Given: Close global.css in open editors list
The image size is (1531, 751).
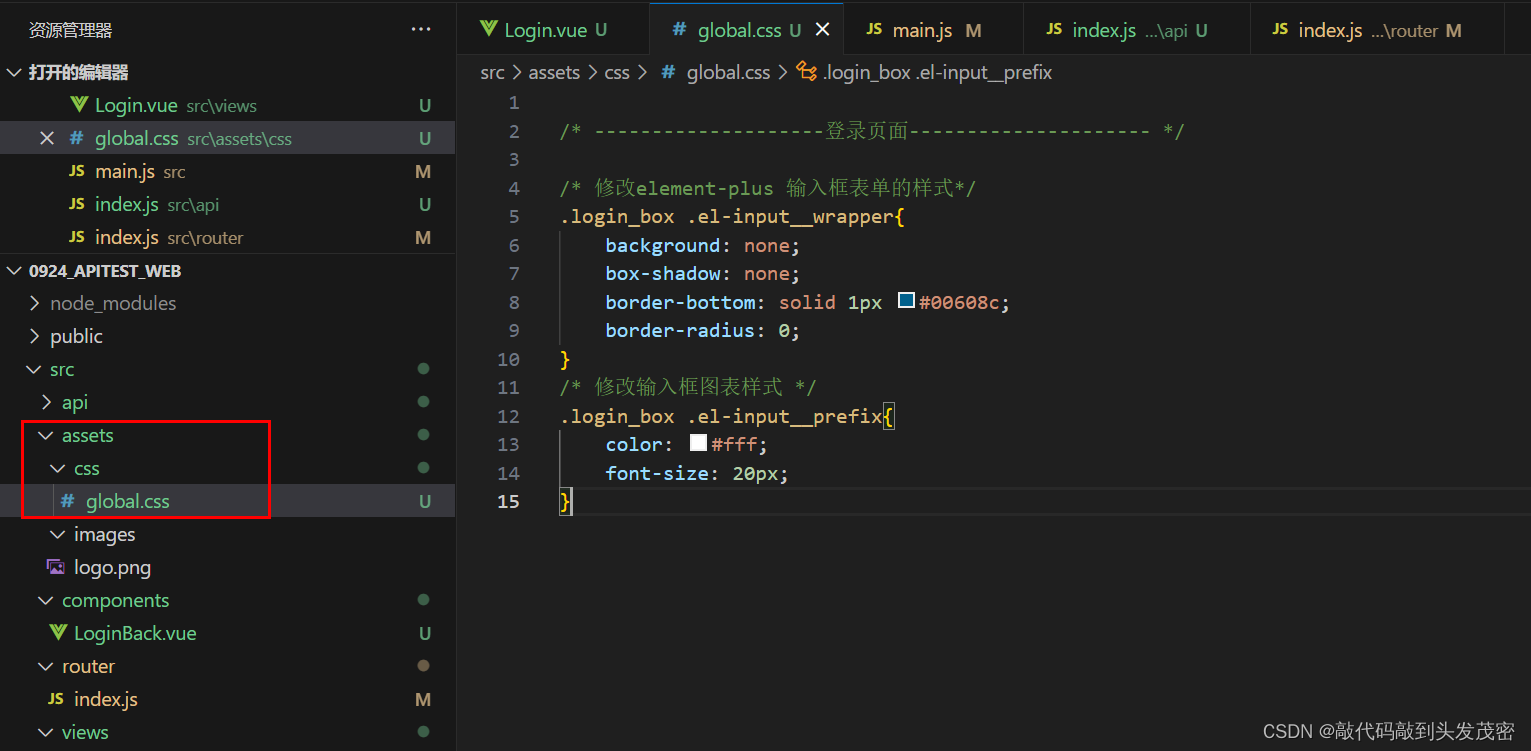Looking at the screenshot, I should (x=46, y=139).
